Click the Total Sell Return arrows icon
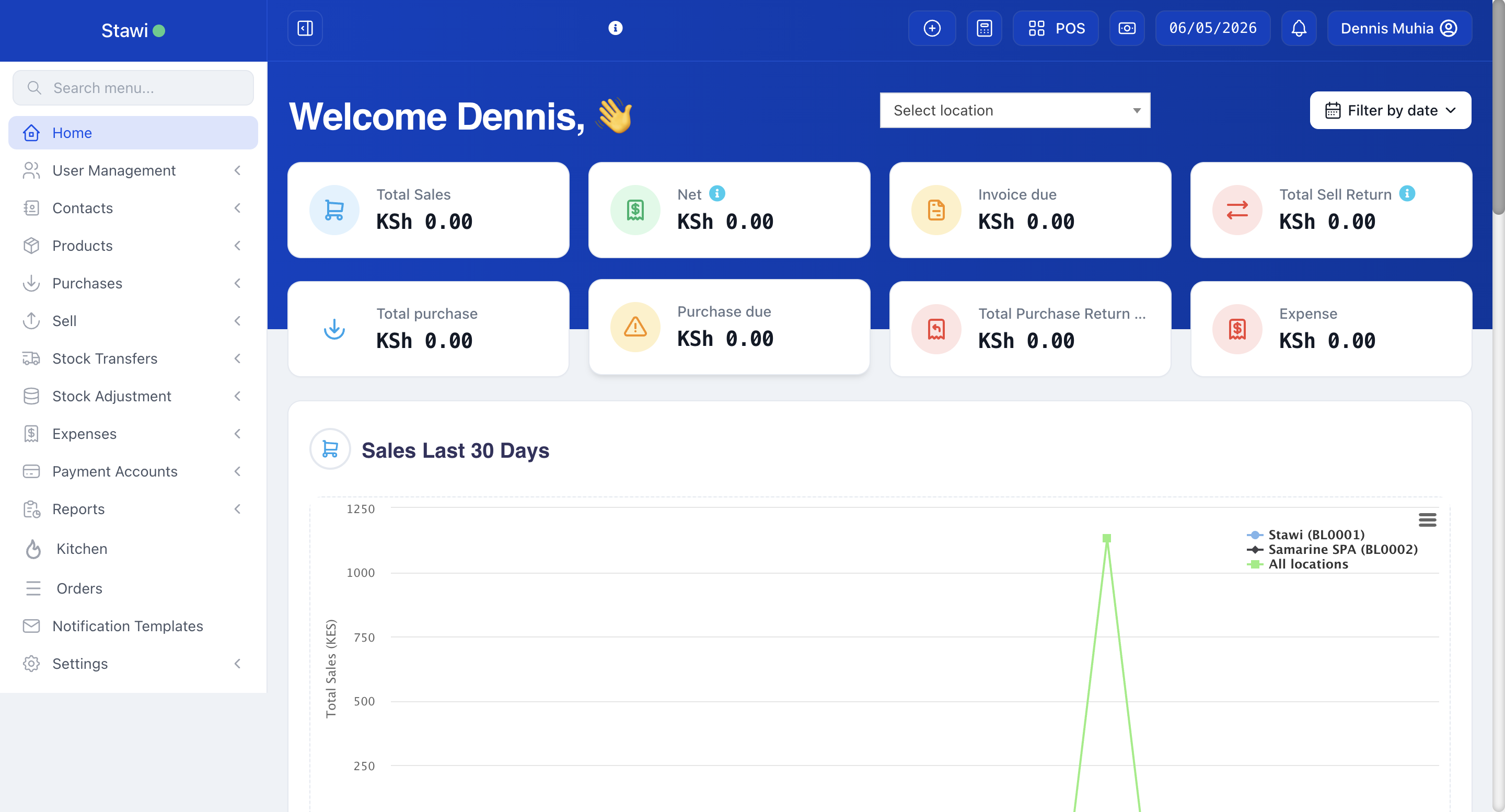The width and height of the screenshot is (1505, 812). [1237, 210]
